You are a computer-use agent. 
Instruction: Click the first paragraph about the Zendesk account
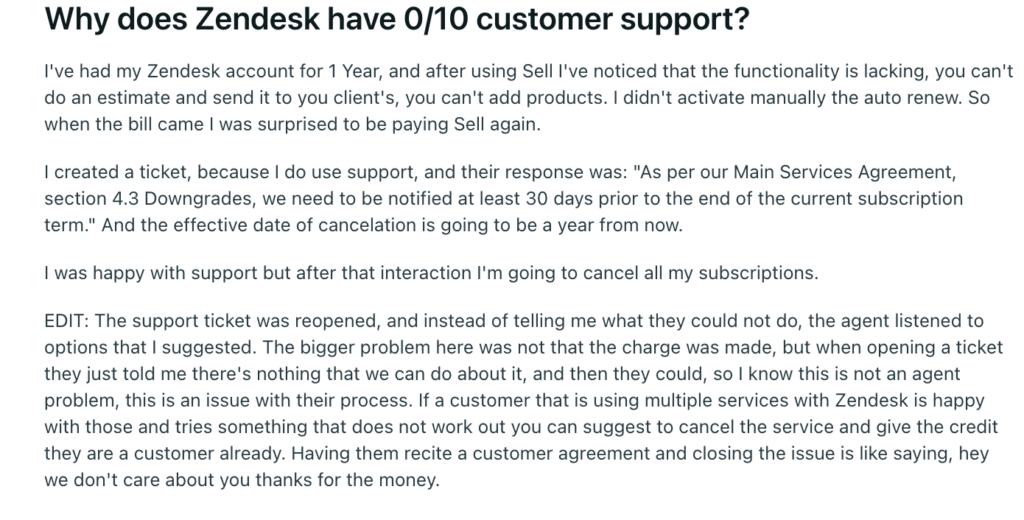pyautogui.click(x=528, y=97)
